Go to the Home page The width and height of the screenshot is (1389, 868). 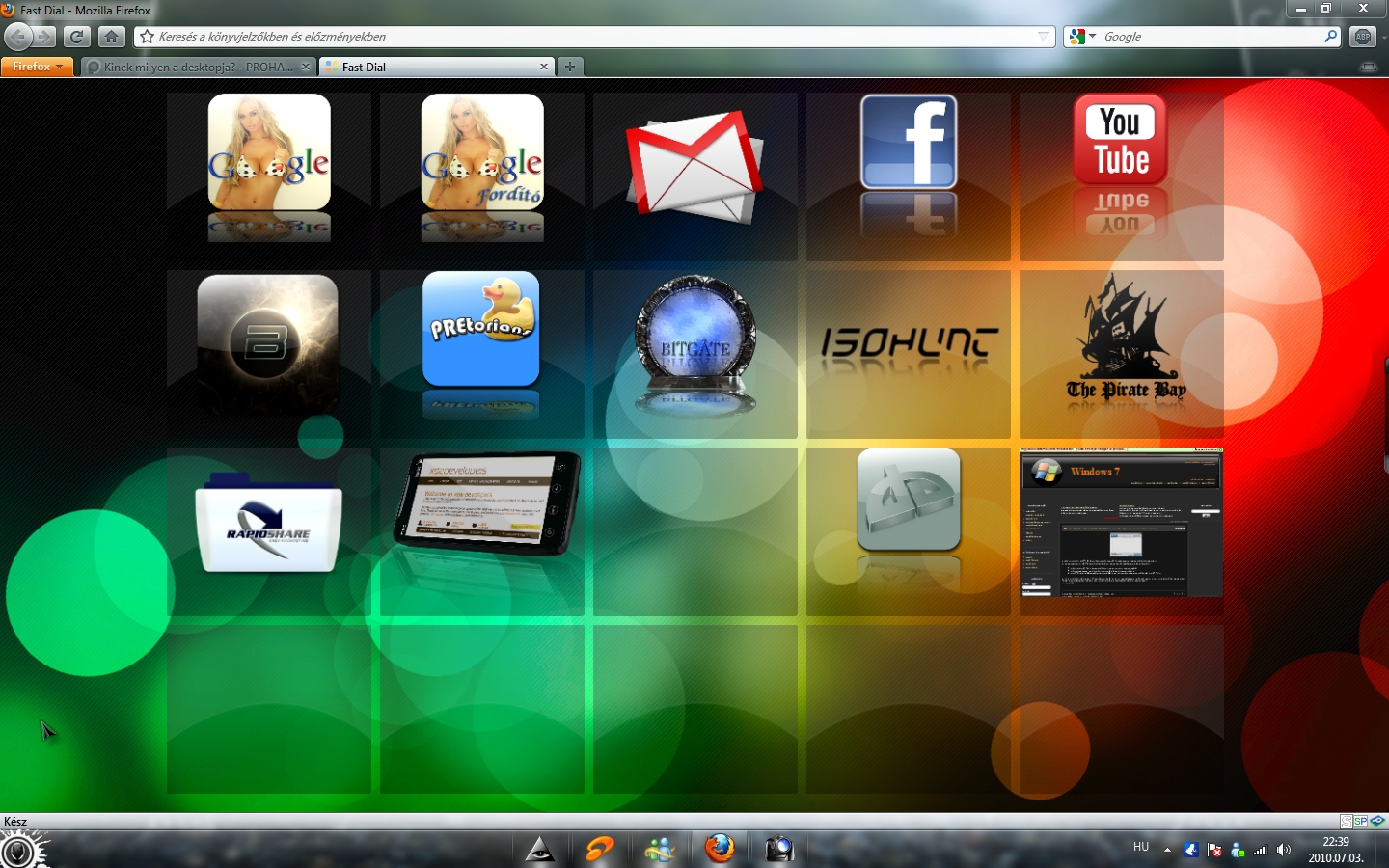(x=112, y=37)
